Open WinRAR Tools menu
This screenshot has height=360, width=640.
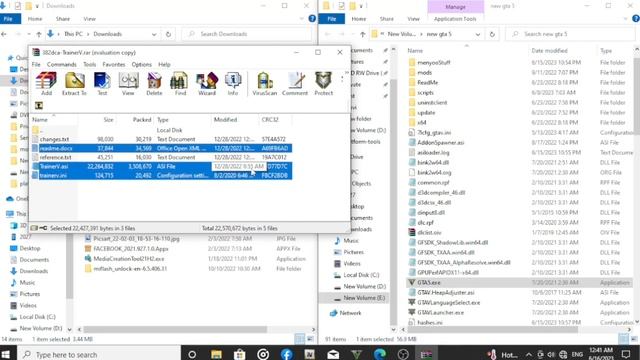click(x=89, y=64)
